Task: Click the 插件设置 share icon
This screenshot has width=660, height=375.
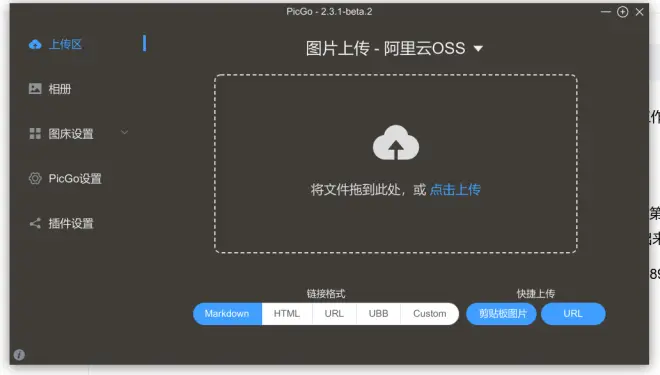Action: [x=35, y=223]
